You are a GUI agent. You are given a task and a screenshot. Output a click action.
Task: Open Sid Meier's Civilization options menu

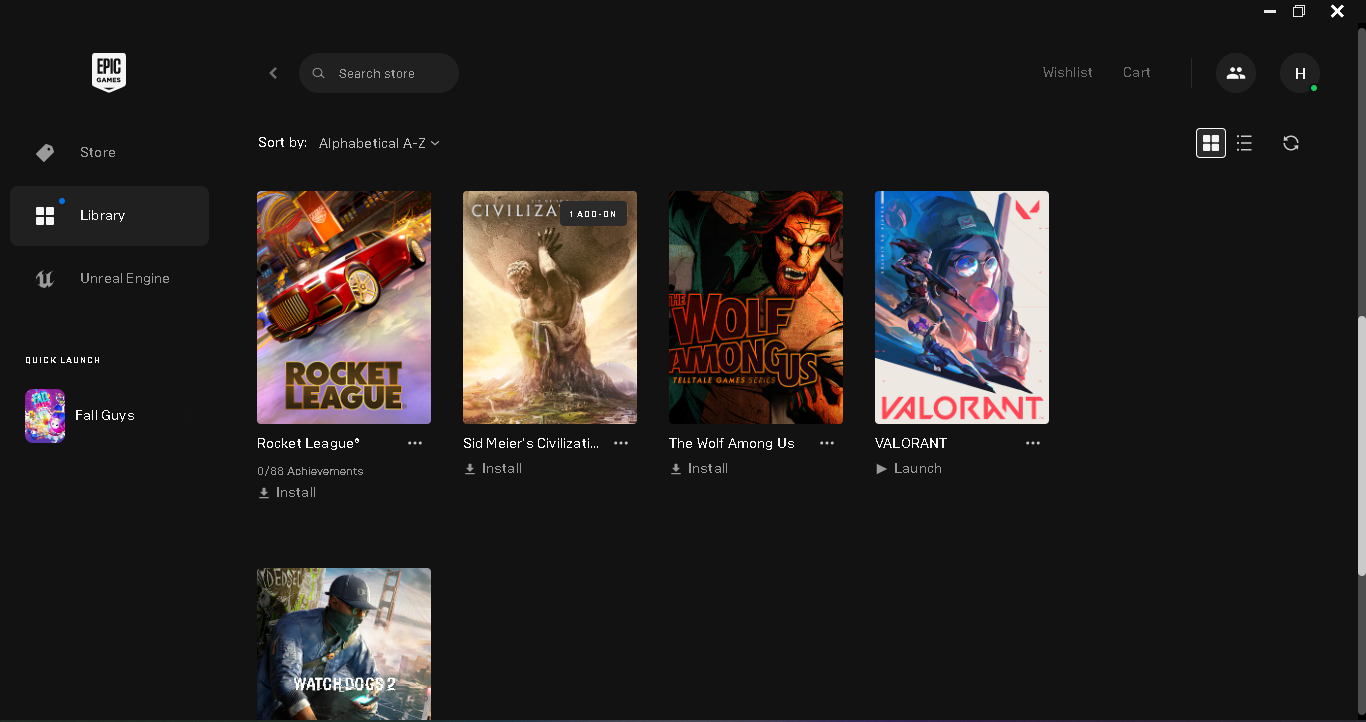point(621,443)
